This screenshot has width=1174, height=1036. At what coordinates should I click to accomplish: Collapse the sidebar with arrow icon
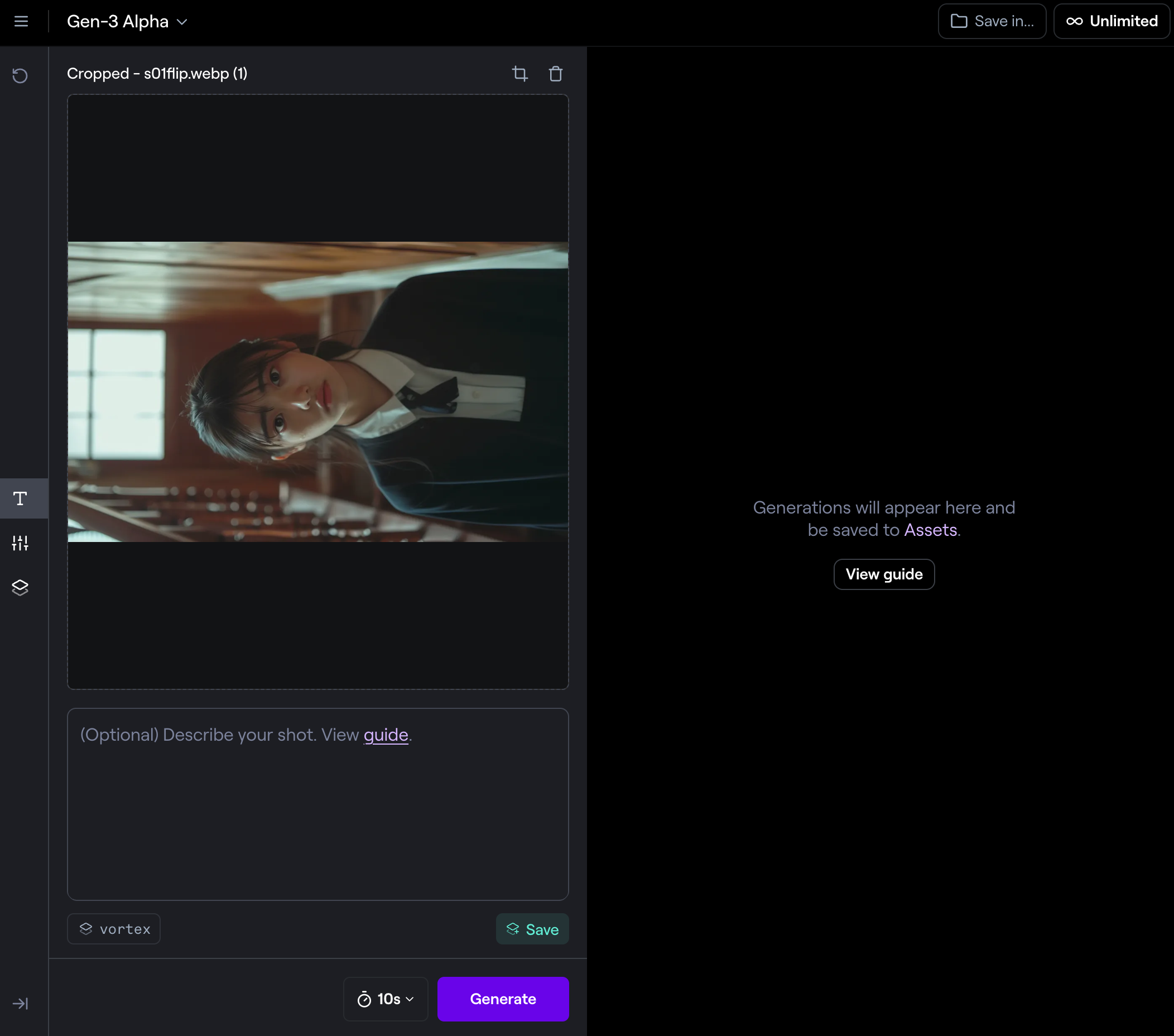(x=20, y=1003)
